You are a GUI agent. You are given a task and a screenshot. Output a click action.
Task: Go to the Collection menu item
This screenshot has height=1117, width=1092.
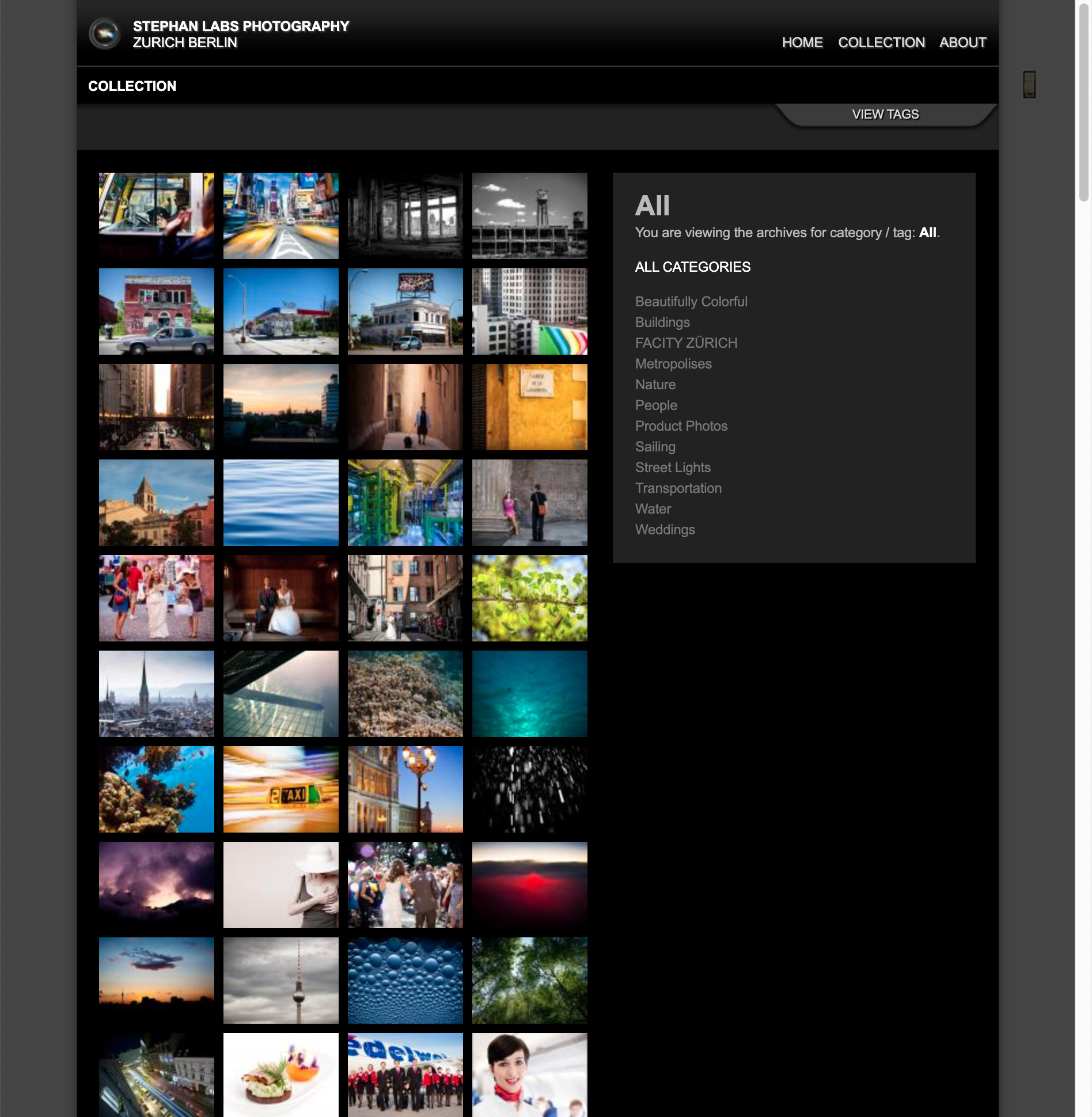point(881,43)
